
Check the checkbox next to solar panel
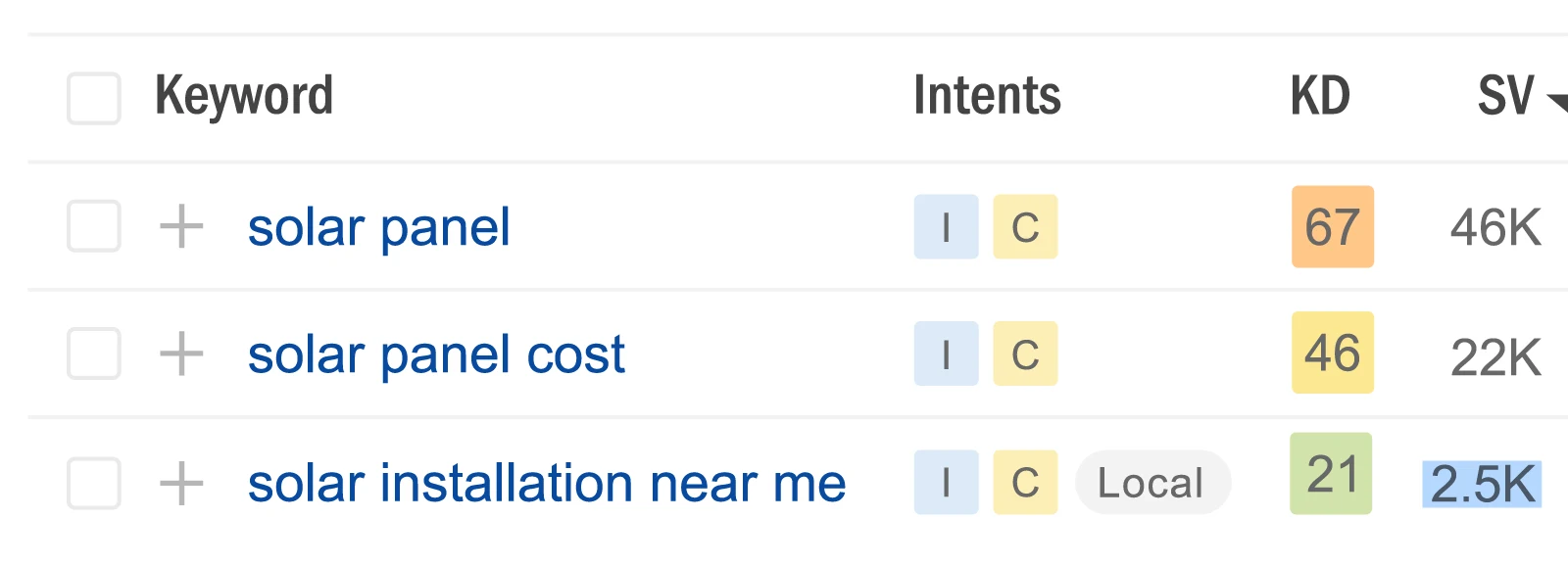pos(92,227)
